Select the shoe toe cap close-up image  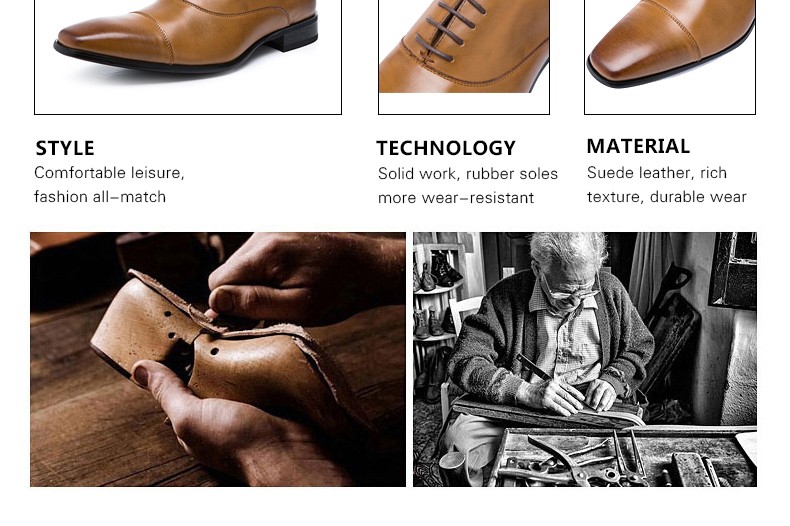(x=670, y=57)
